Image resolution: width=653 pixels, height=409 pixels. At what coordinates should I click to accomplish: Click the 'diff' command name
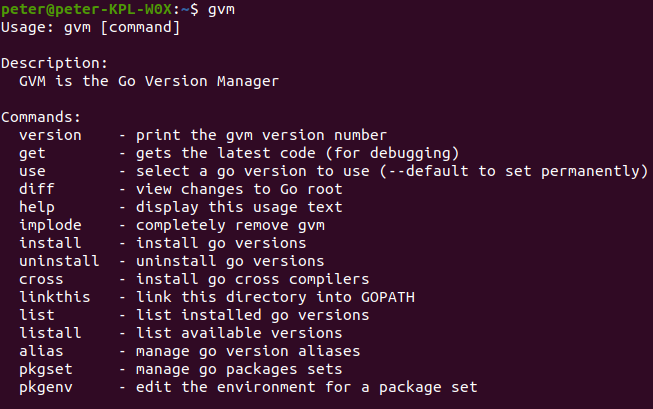tap(35, 188)
